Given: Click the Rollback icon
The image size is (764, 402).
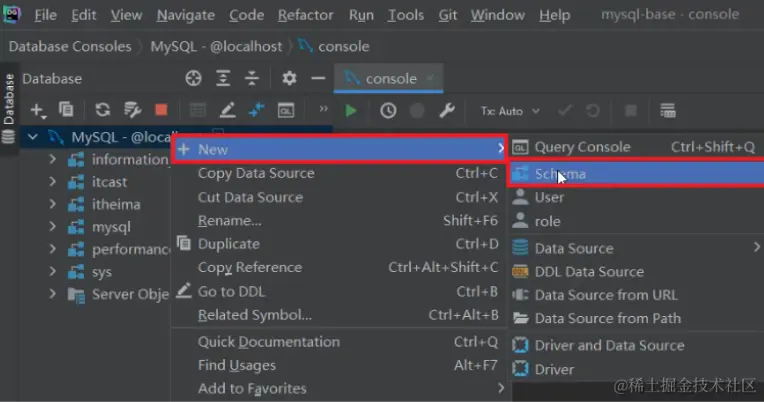Looking at the screenshot, I should click(592, 111).
